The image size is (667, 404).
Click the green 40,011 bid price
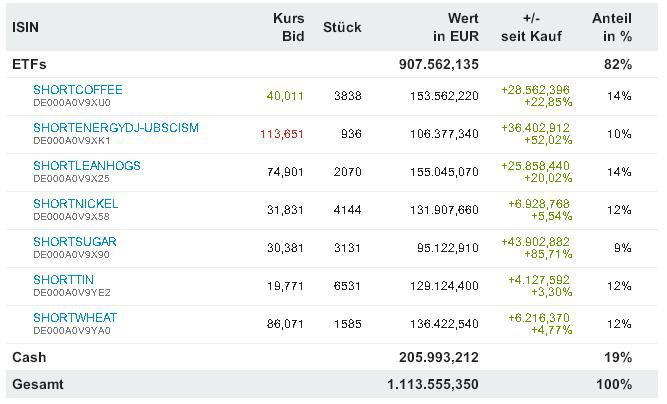click(x=284, y=96)
